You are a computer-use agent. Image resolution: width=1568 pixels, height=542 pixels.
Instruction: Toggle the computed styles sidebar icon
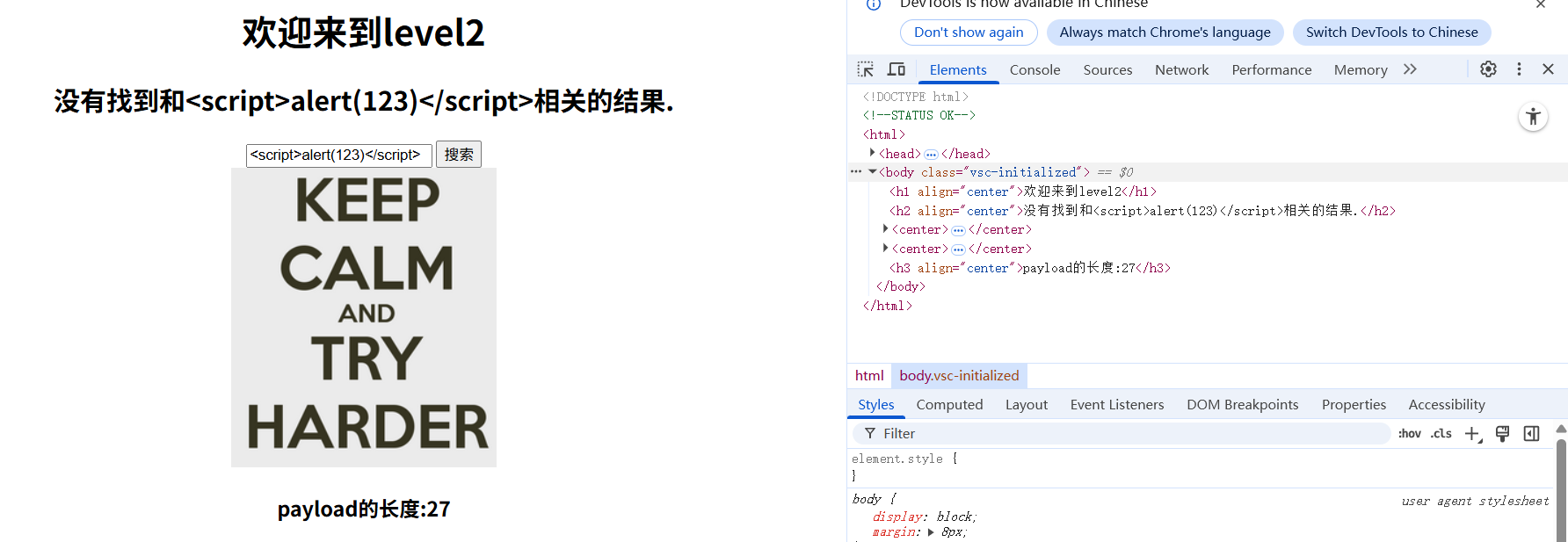pyautogui.click(x=1531, y=434)
